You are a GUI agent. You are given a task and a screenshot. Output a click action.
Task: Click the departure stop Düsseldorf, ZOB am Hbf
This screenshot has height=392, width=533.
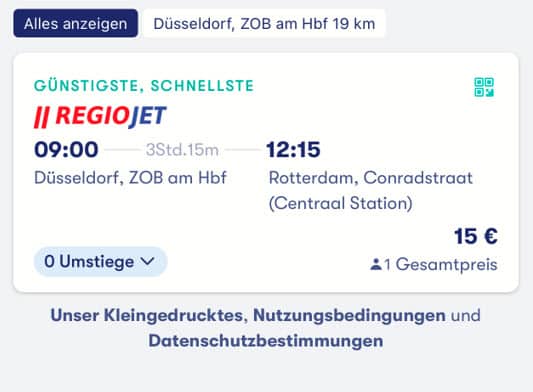[130, 177]
